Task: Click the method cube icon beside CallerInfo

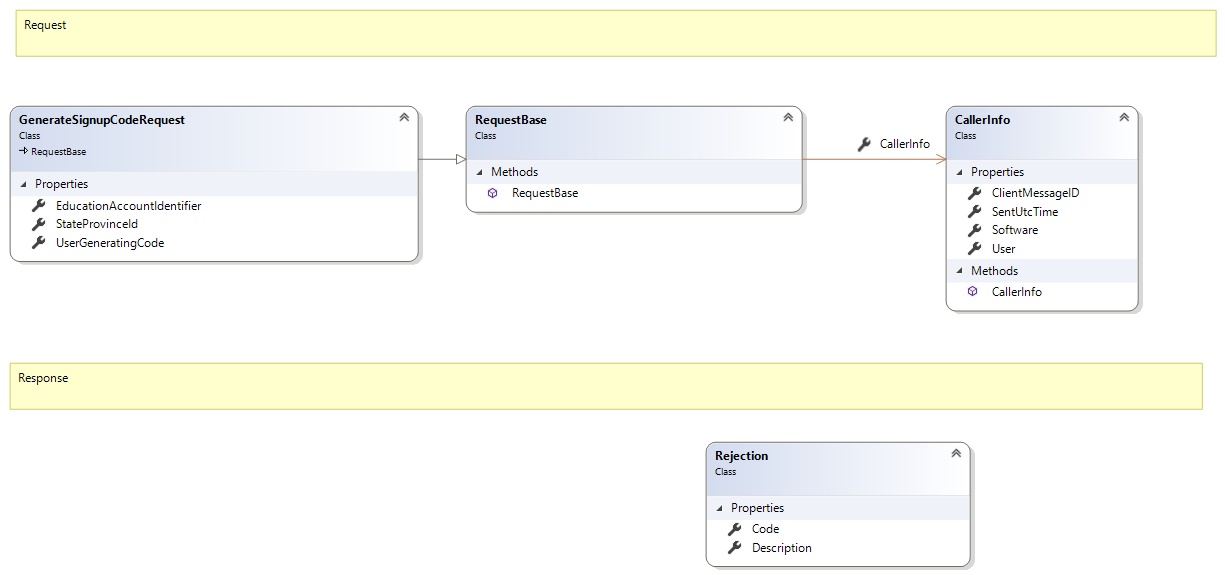Action: click(972, 292)
